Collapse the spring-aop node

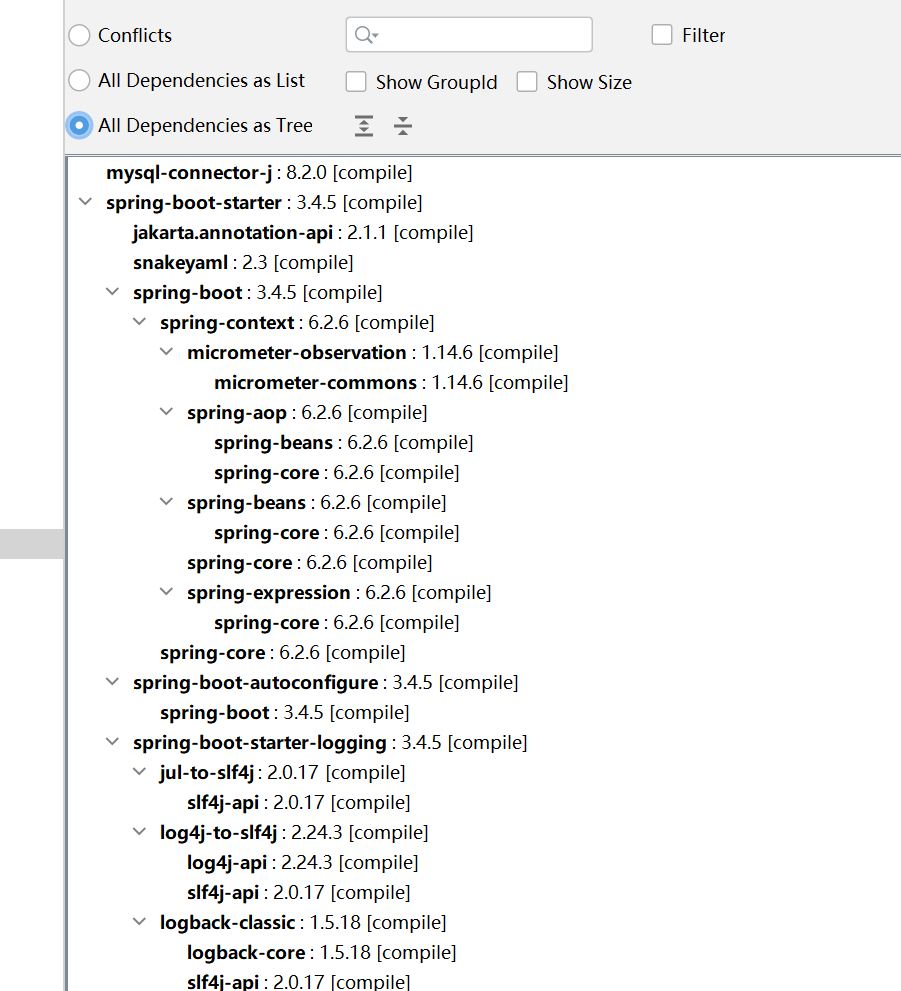(x=167, y=412)
